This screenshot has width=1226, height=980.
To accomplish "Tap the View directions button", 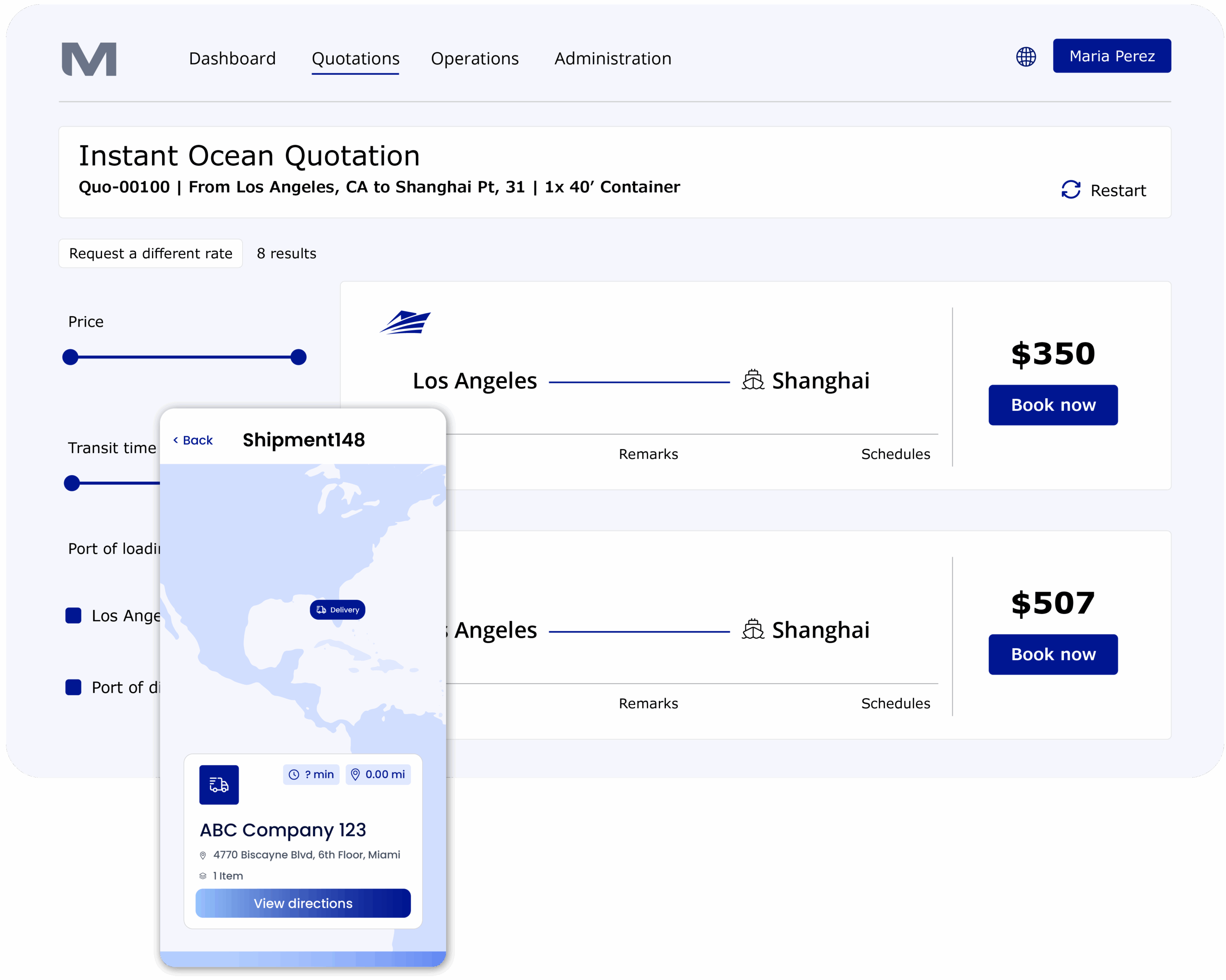I will coord(303,903).
